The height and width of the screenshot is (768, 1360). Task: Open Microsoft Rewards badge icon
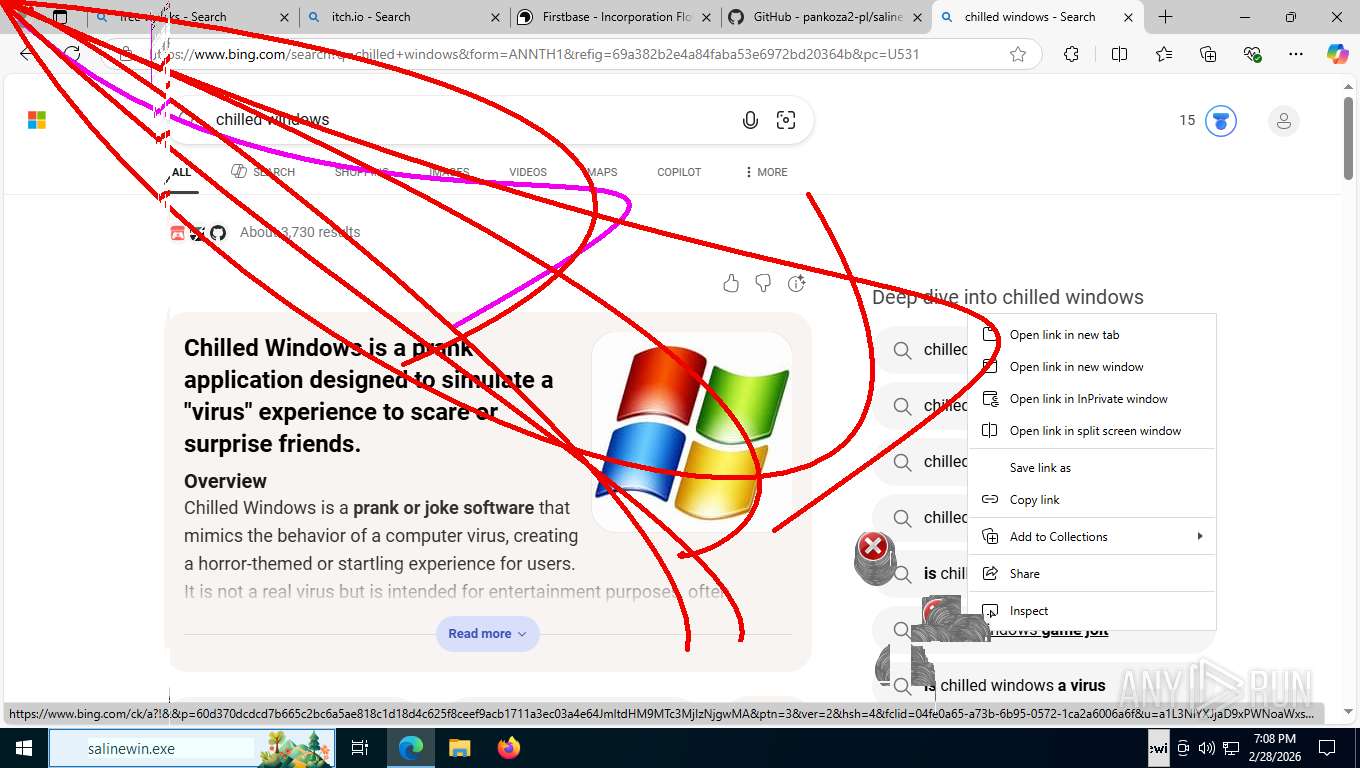coord(1220,121)
